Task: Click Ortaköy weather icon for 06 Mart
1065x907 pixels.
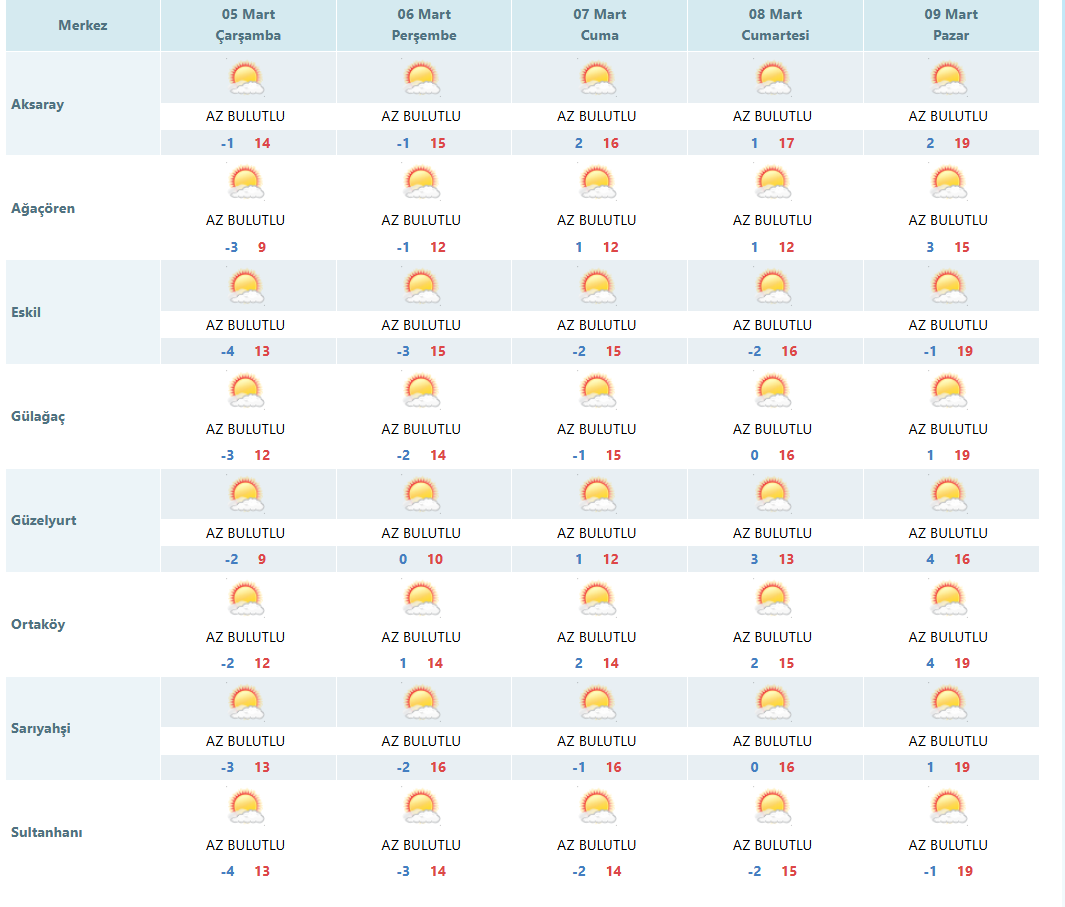Action: coord(422,599)
